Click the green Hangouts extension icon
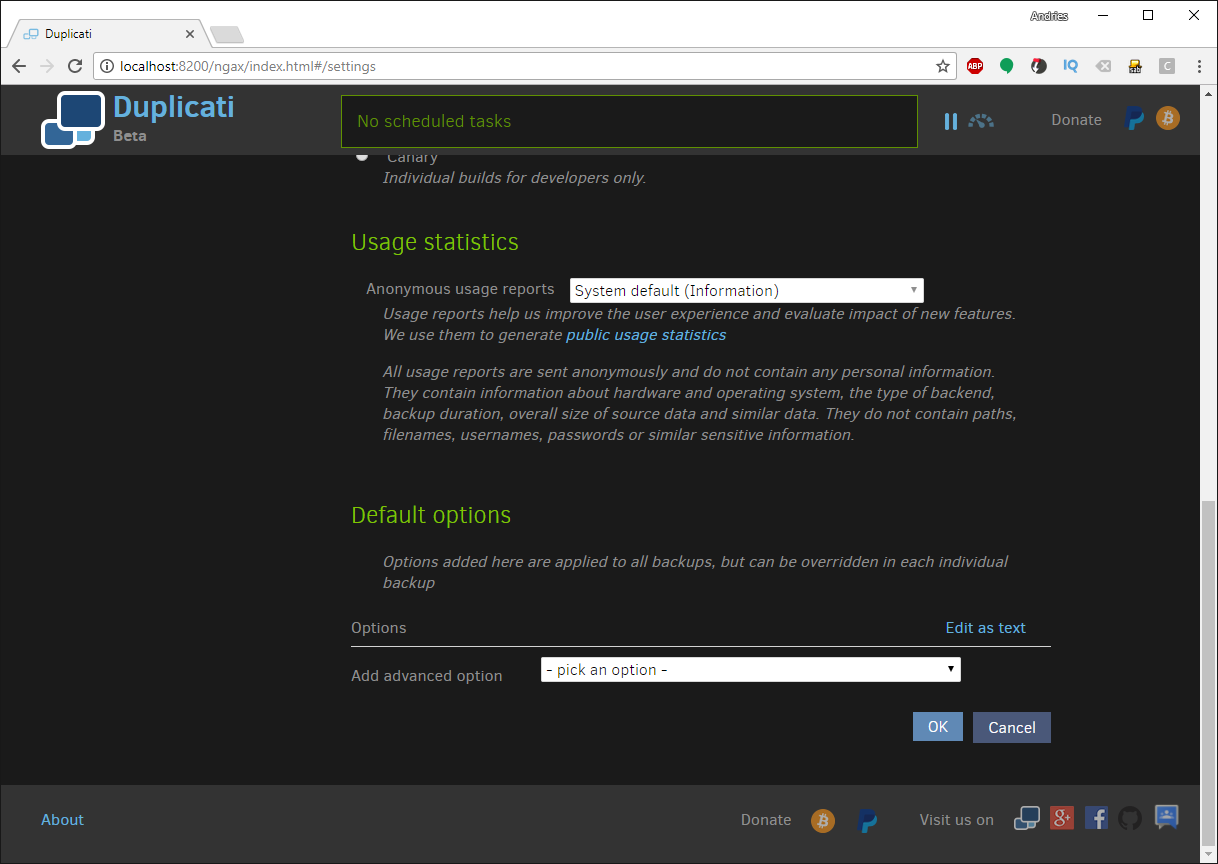Image resolution: width=1218 pixels, height=864 pixels. (1007, 66)
